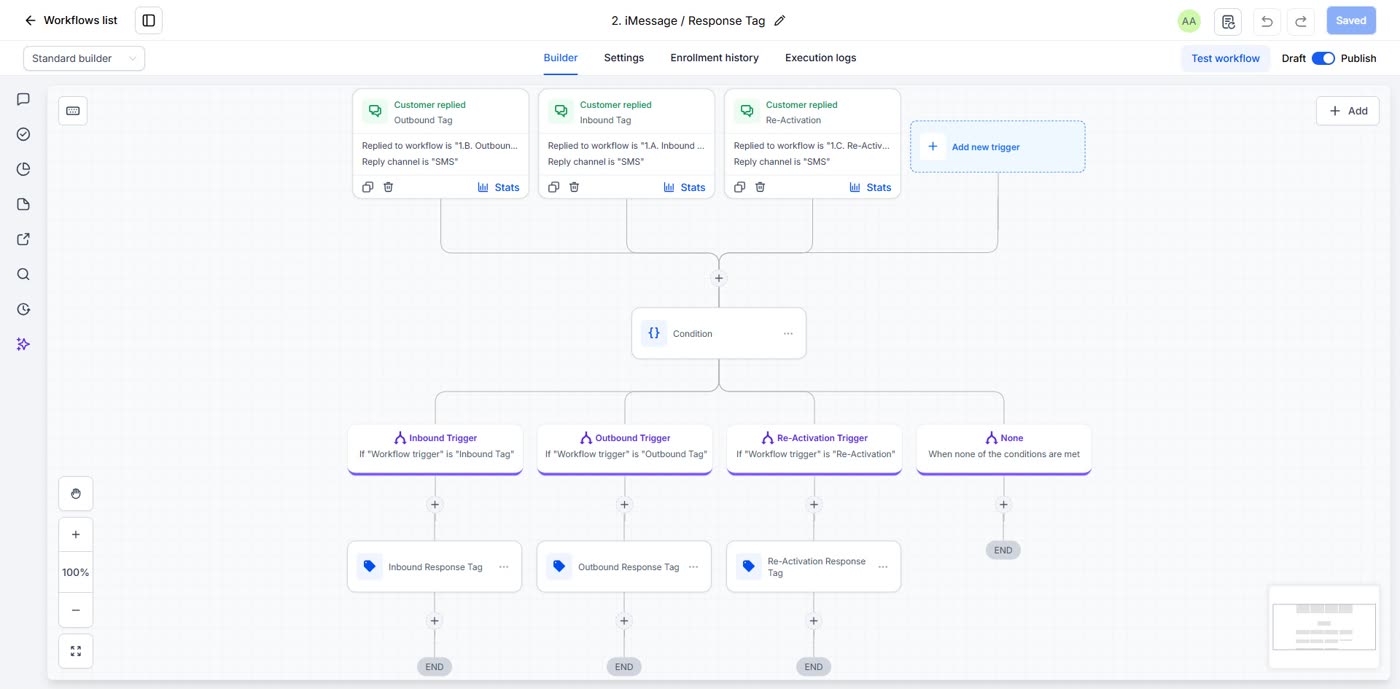Fit workflow to screen
This screenshot has height=689, width=1400.
[76, 651]
